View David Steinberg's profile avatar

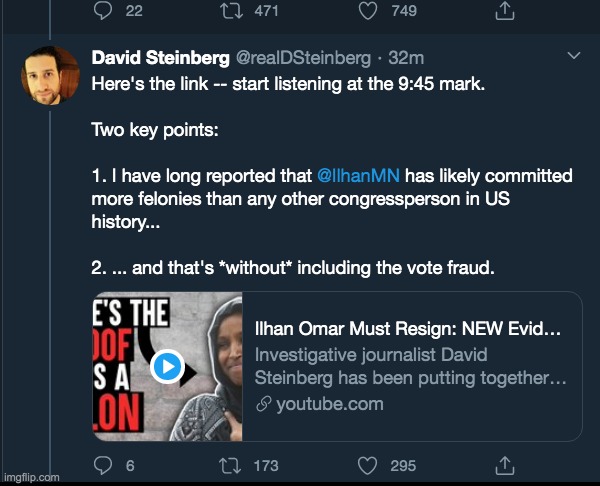coord(50,74)
